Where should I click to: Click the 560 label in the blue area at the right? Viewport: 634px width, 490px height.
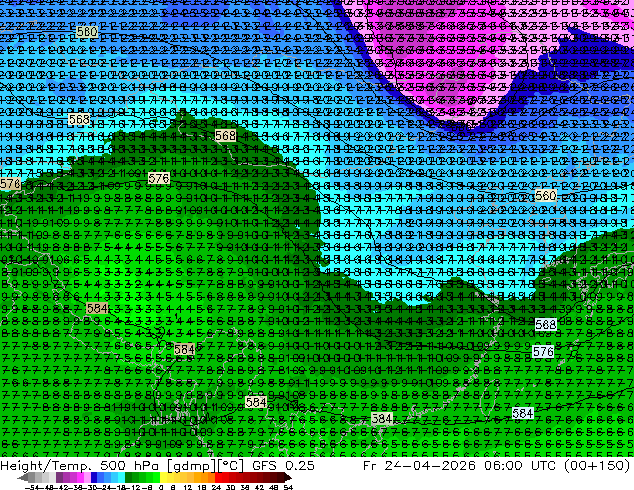pyautogui.click(x=545, y=196)
